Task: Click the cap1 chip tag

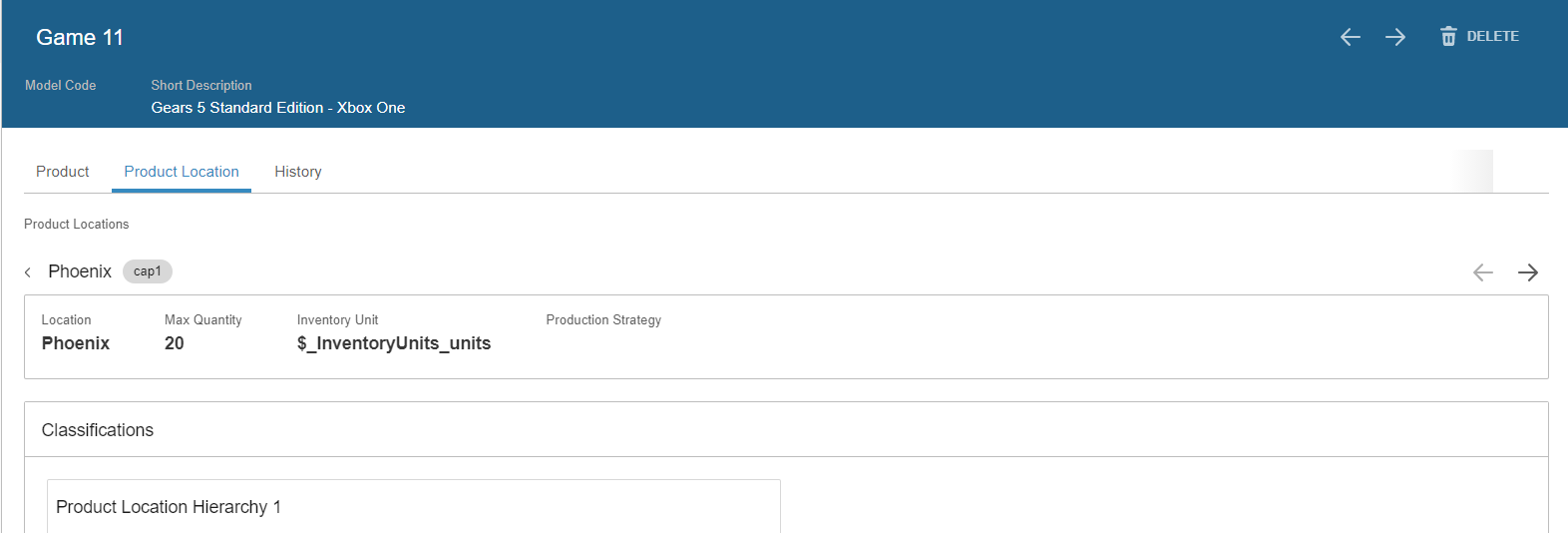Action: (148, 271)
